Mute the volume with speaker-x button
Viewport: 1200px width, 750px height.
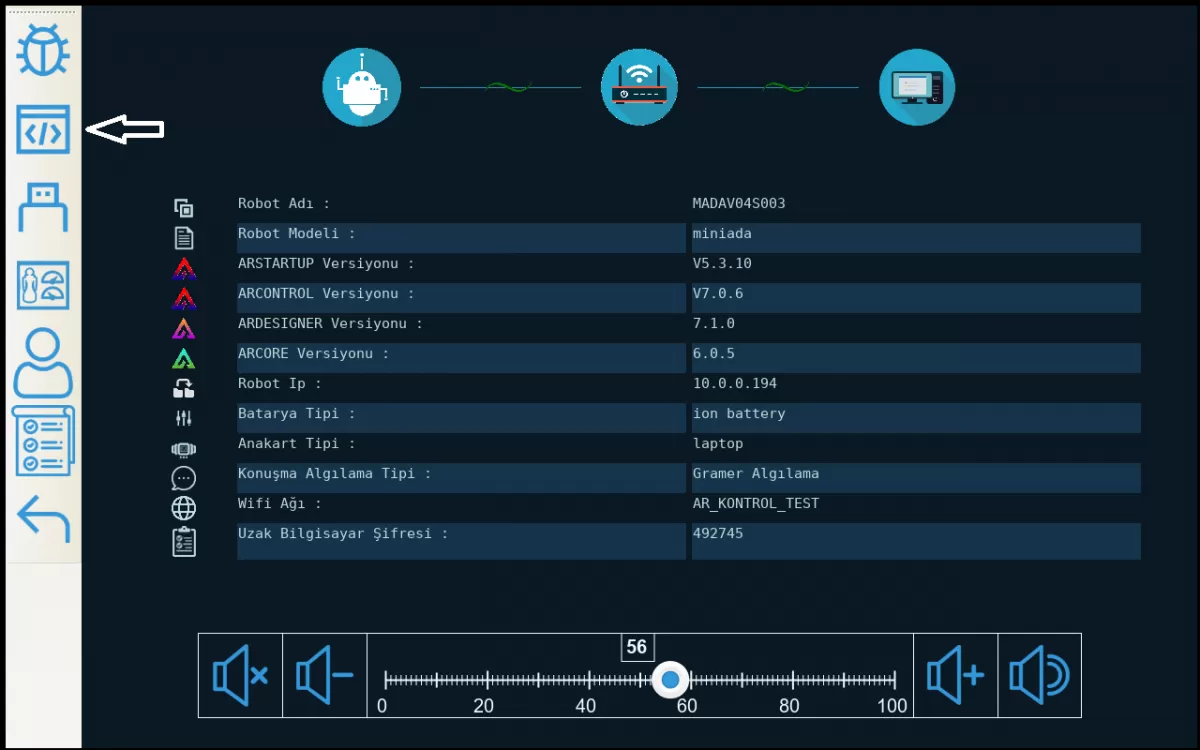coord(240,676)
